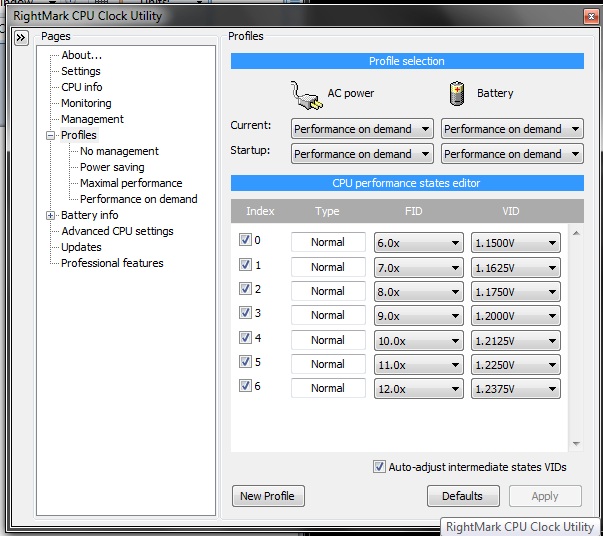Select the Power saving profile
Image resolution: width=603 pixels, height=536 pixels.
112,167
